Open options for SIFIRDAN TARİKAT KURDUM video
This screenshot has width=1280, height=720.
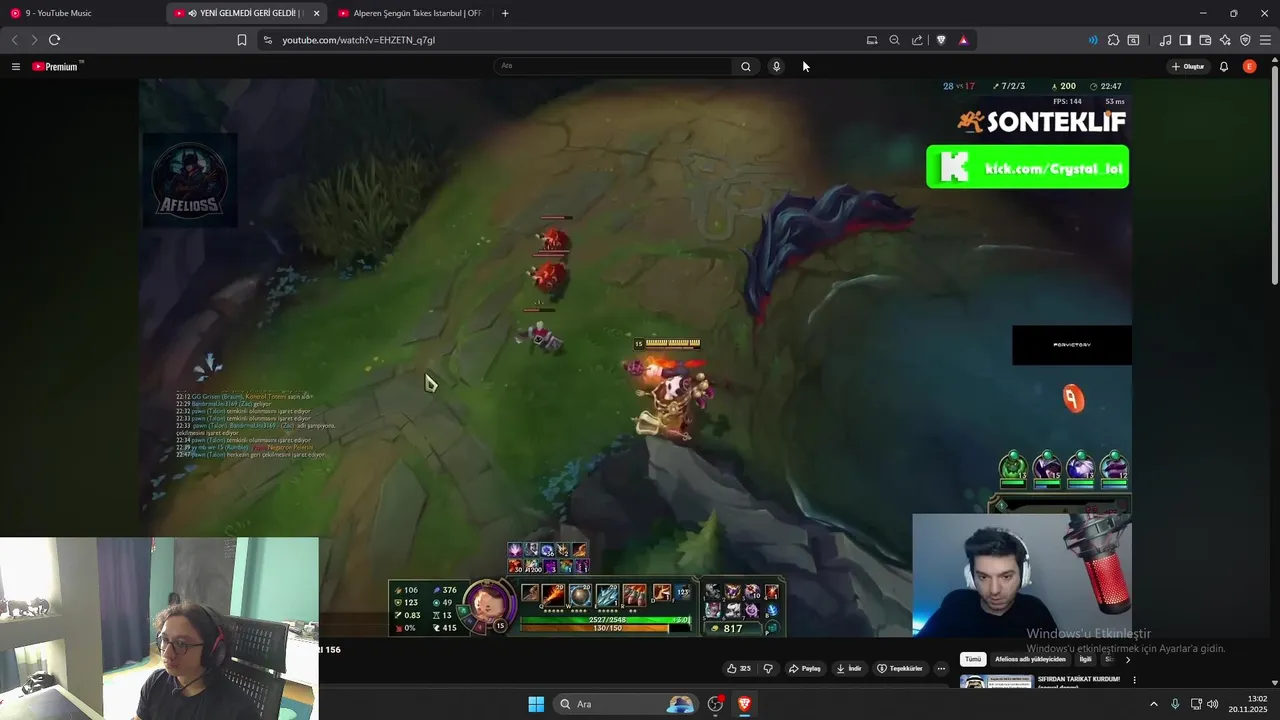(x=1134, y=680)
